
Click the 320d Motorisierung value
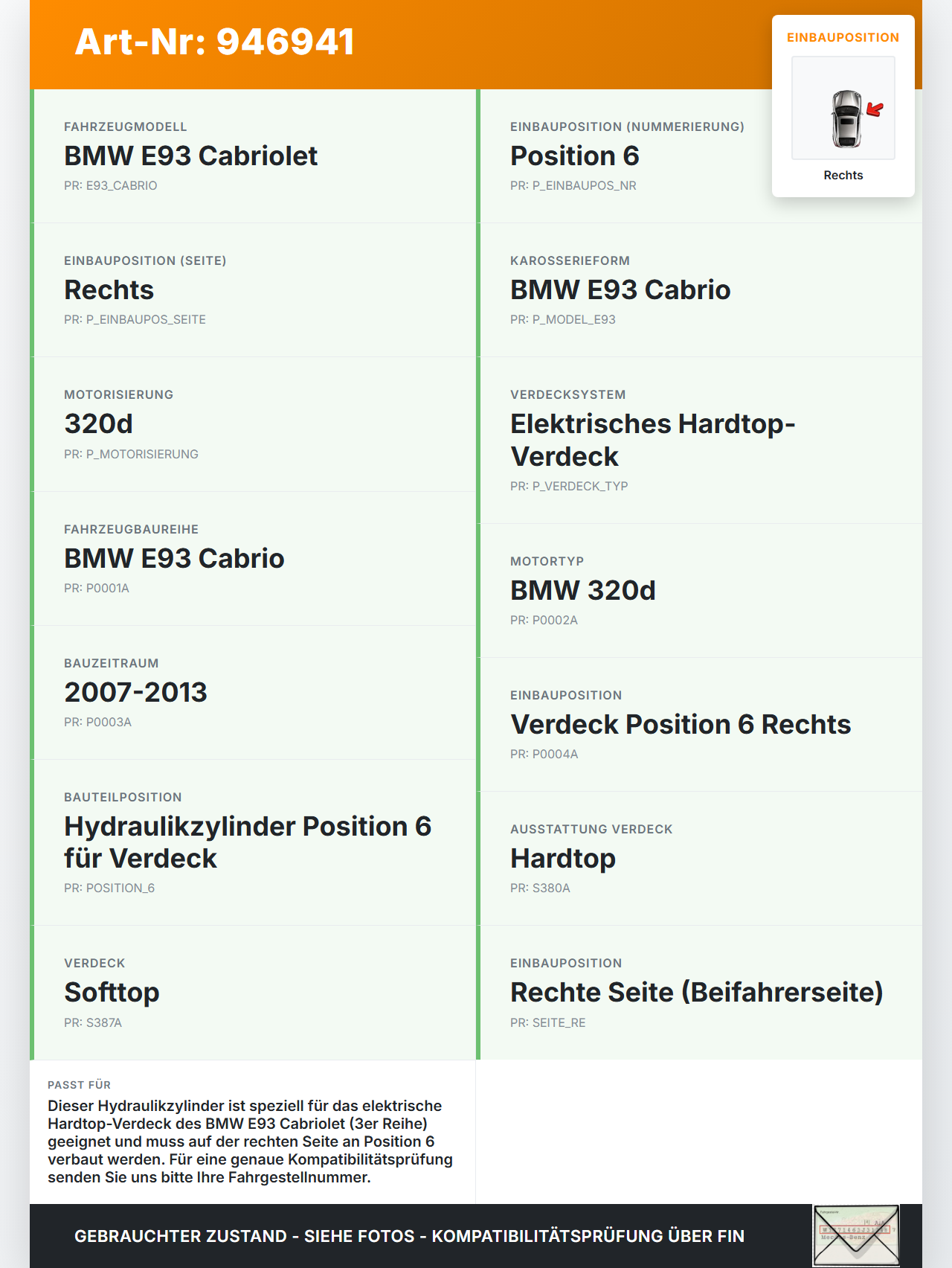(x=98, y=423)
